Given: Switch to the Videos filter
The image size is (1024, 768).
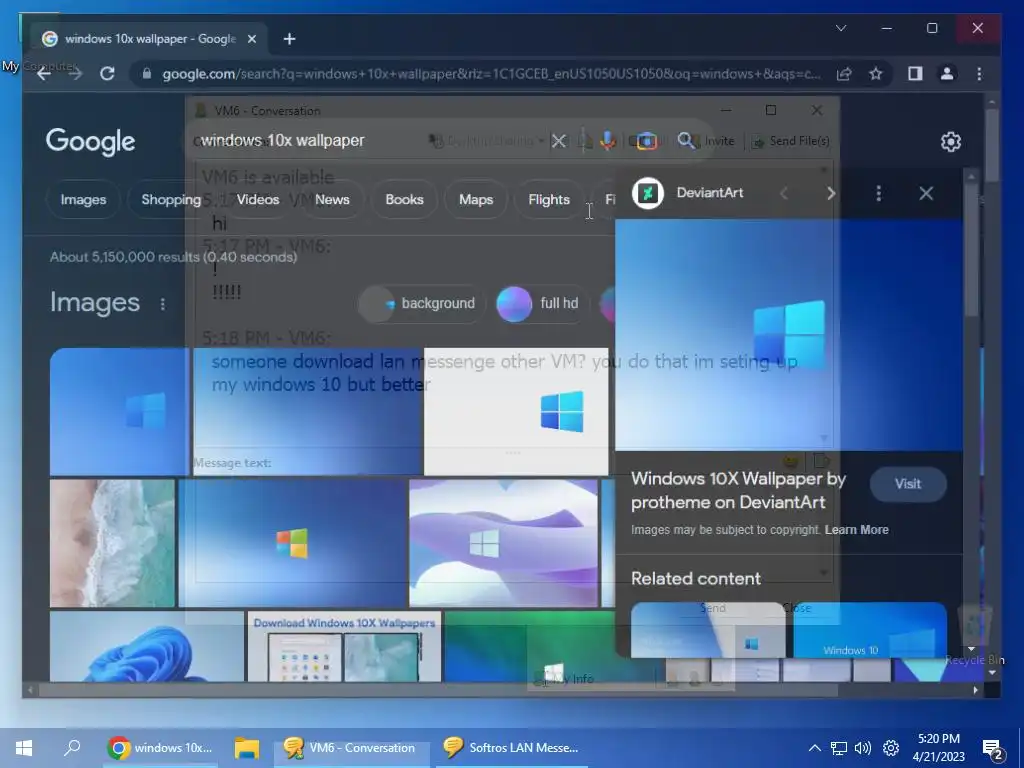Looking at the screenshot, I should click(x=257, y=200).
